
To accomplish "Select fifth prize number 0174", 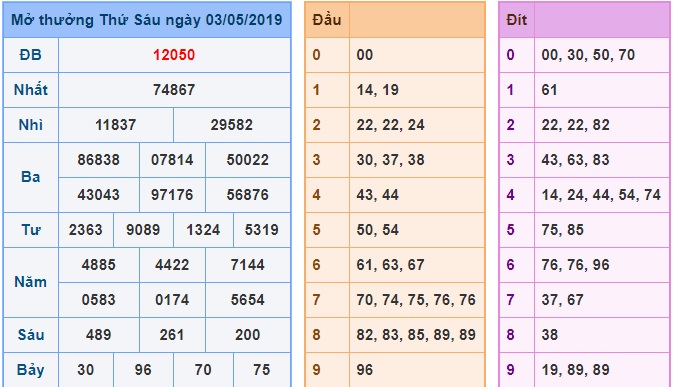I will click(x=172, y=300).
